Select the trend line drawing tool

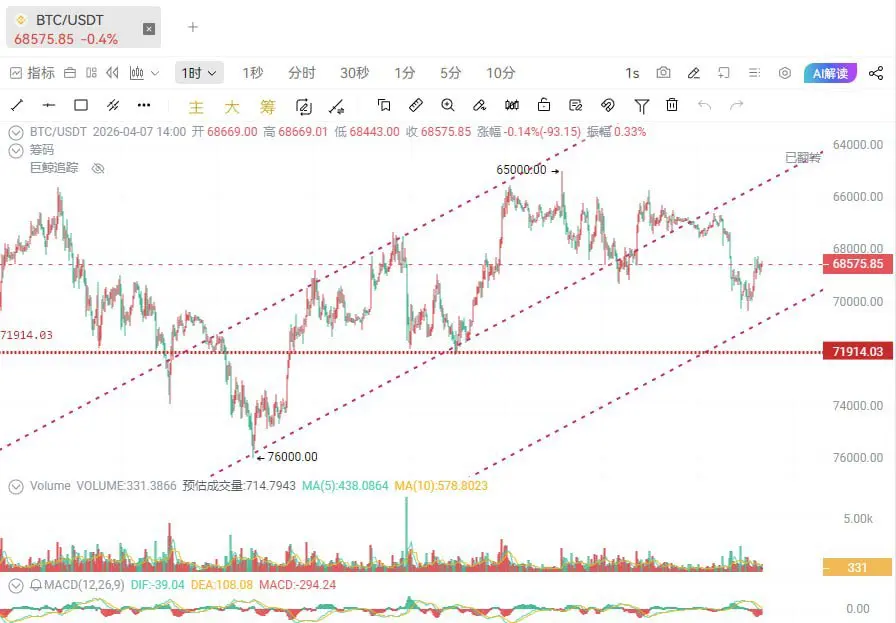click(17, 105)
